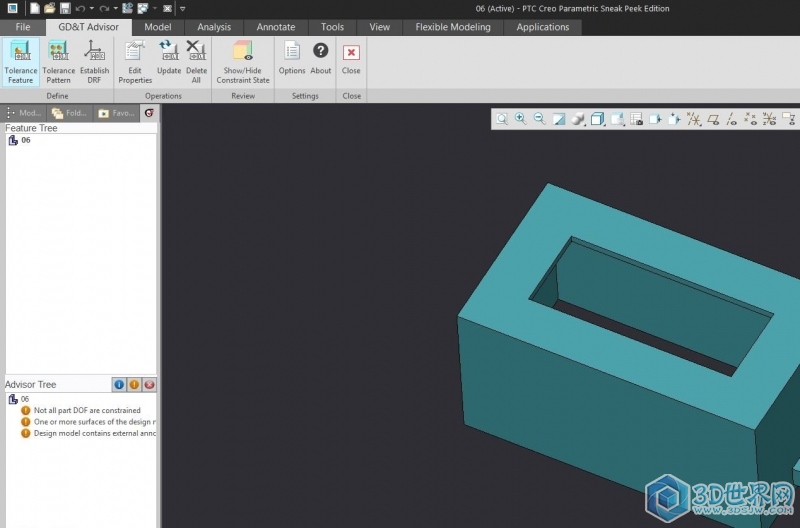Open the File menu
The width and height of the screenshot is (800, 528).
[x=22, y=27]
